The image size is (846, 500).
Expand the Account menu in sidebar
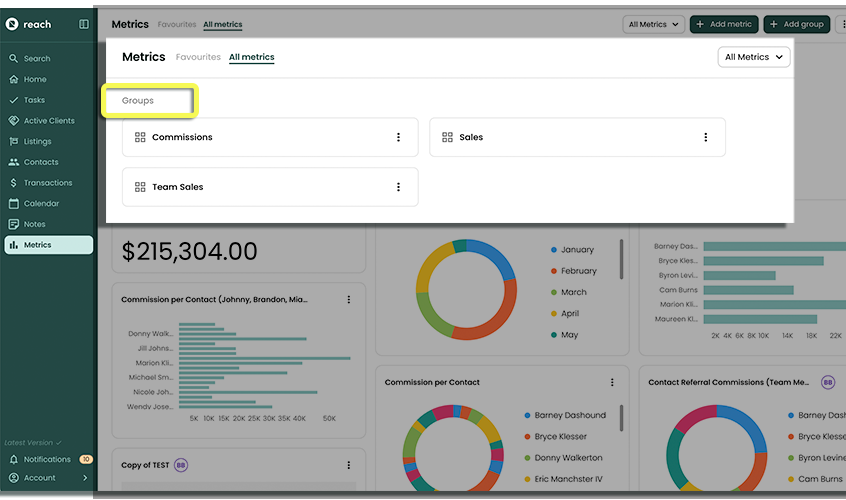[x=48, y=478]
